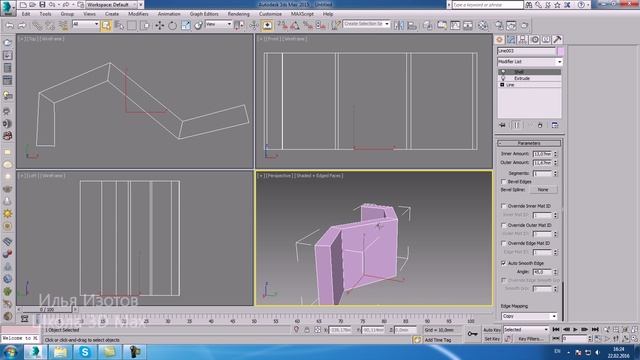The height and width of the screenshot is (360, 640).
Task: Click the Play Animation button
Action: coord(575,329)
